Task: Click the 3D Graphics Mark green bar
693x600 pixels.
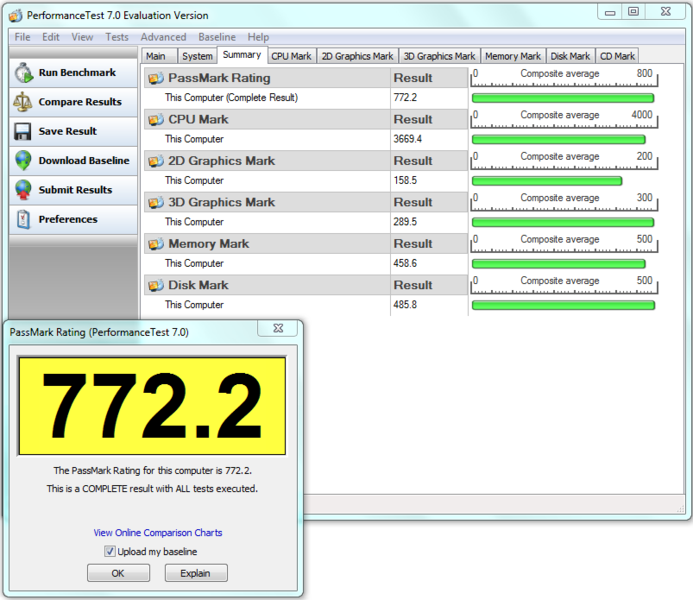Action: coord(563,222)
